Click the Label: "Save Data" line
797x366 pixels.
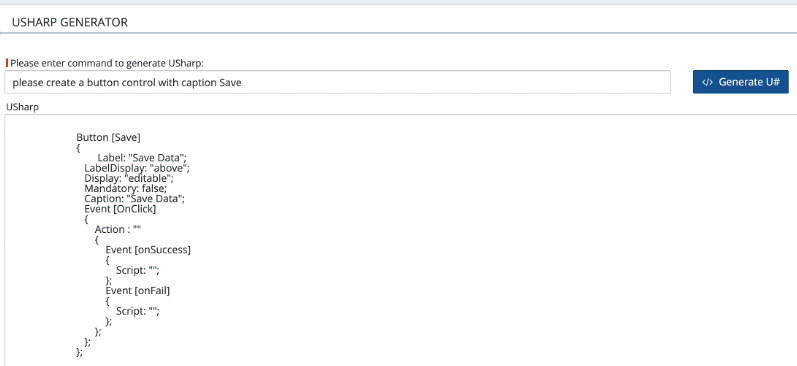coord(142,158)
